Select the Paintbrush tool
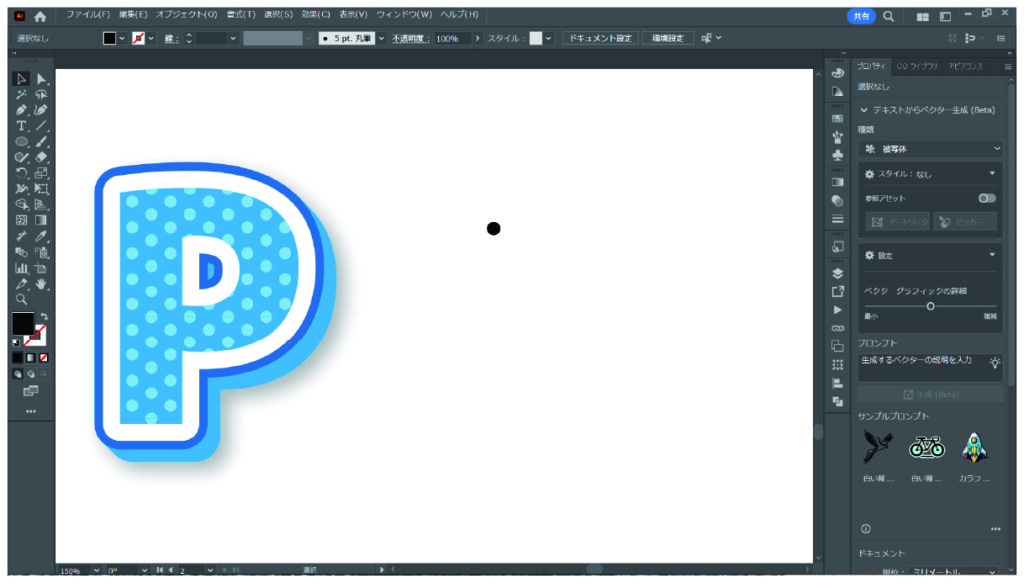1024x583 pixels. [41, 142]
